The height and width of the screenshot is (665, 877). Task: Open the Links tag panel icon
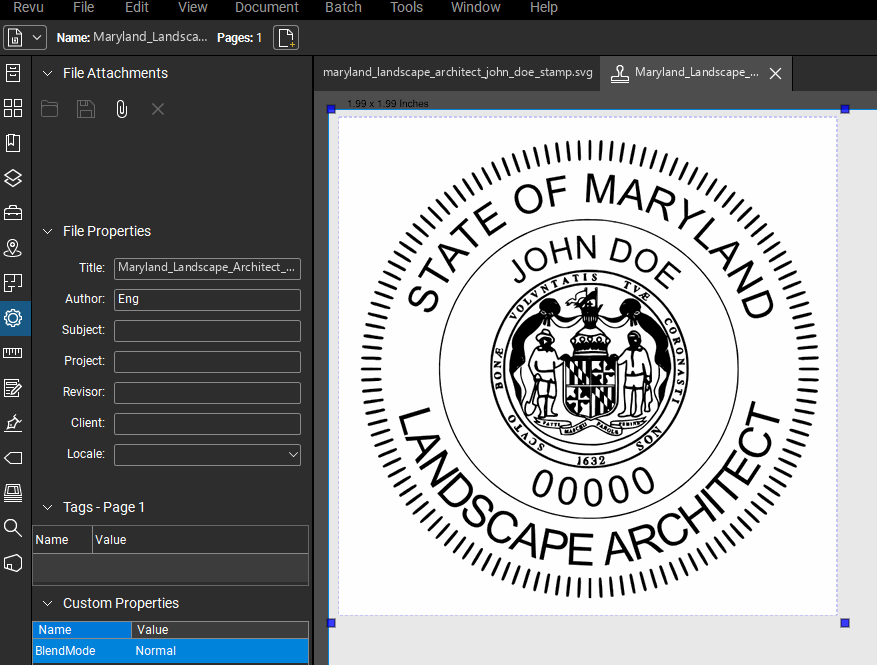click(13, 458)
